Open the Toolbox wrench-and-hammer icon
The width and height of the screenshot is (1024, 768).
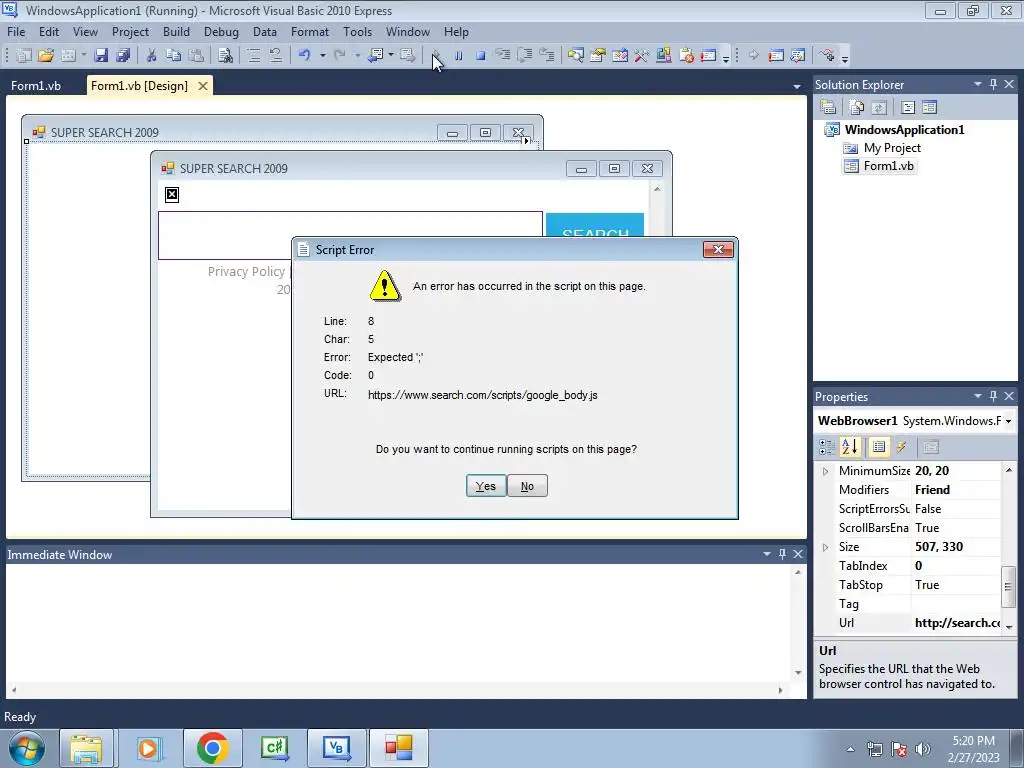(x=641, y=56)
